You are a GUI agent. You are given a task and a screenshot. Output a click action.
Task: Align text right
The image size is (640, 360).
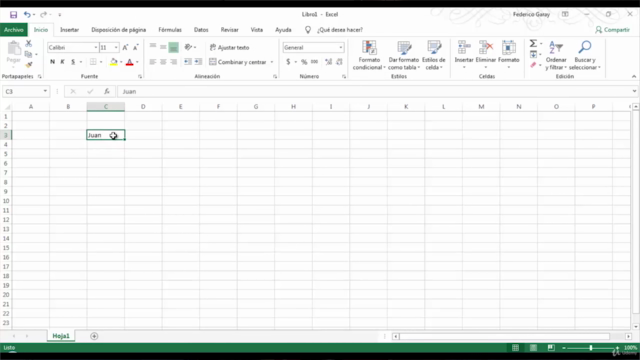(173, 62)
